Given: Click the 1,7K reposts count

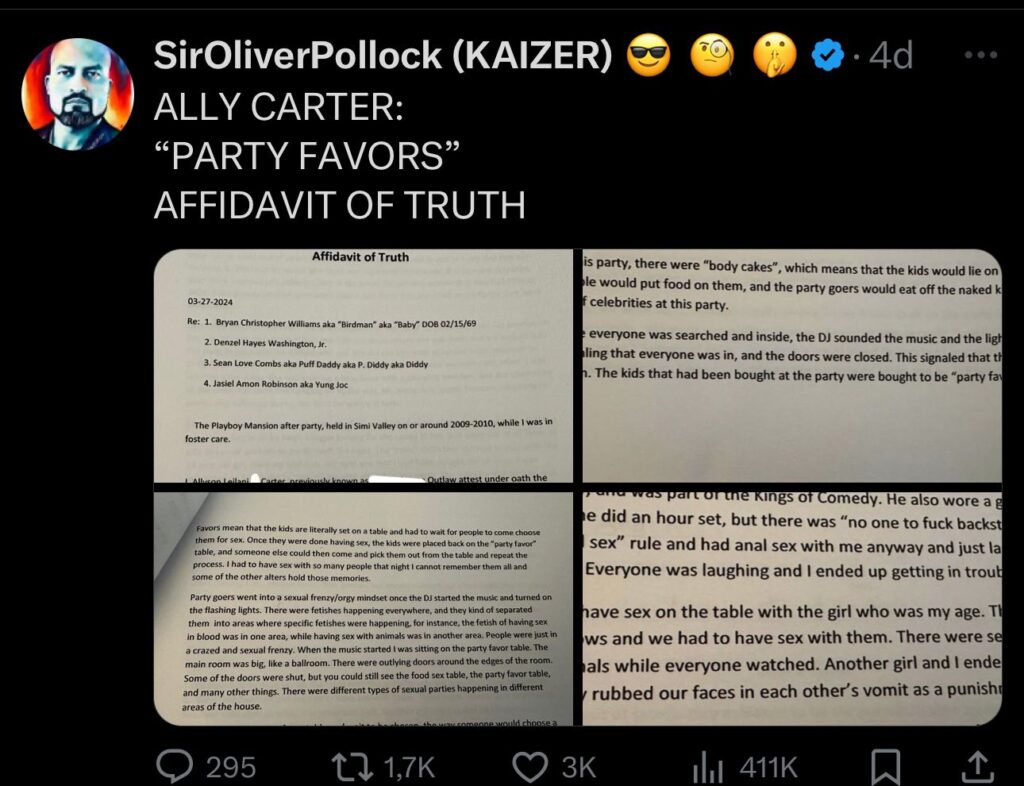Looking at the screenshot, I should click(x=409, y=767).
